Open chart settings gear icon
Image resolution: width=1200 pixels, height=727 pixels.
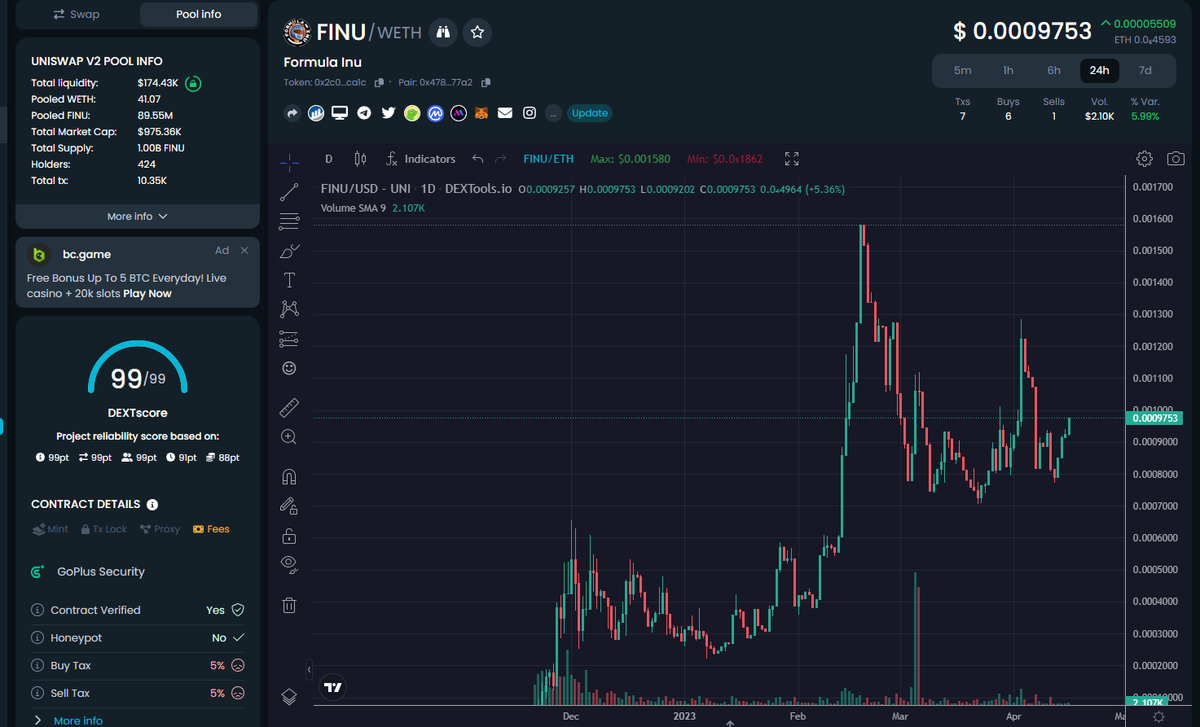tap(1145, 159)
